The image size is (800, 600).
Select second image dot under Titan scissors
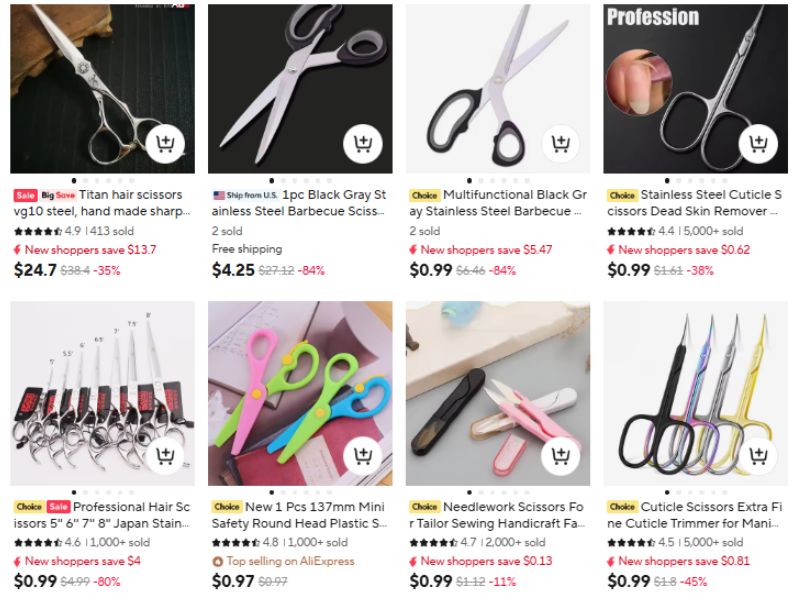click(86, 181)
